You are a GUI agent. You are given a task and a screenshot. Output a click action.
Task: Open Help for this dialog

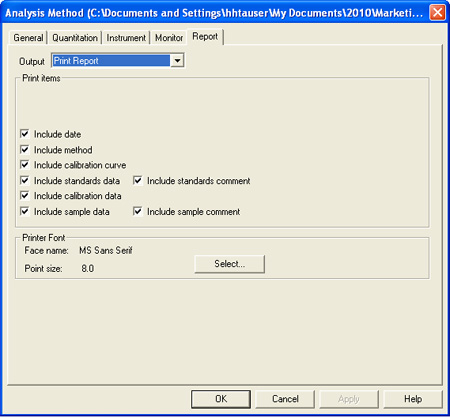click(413, 399)
